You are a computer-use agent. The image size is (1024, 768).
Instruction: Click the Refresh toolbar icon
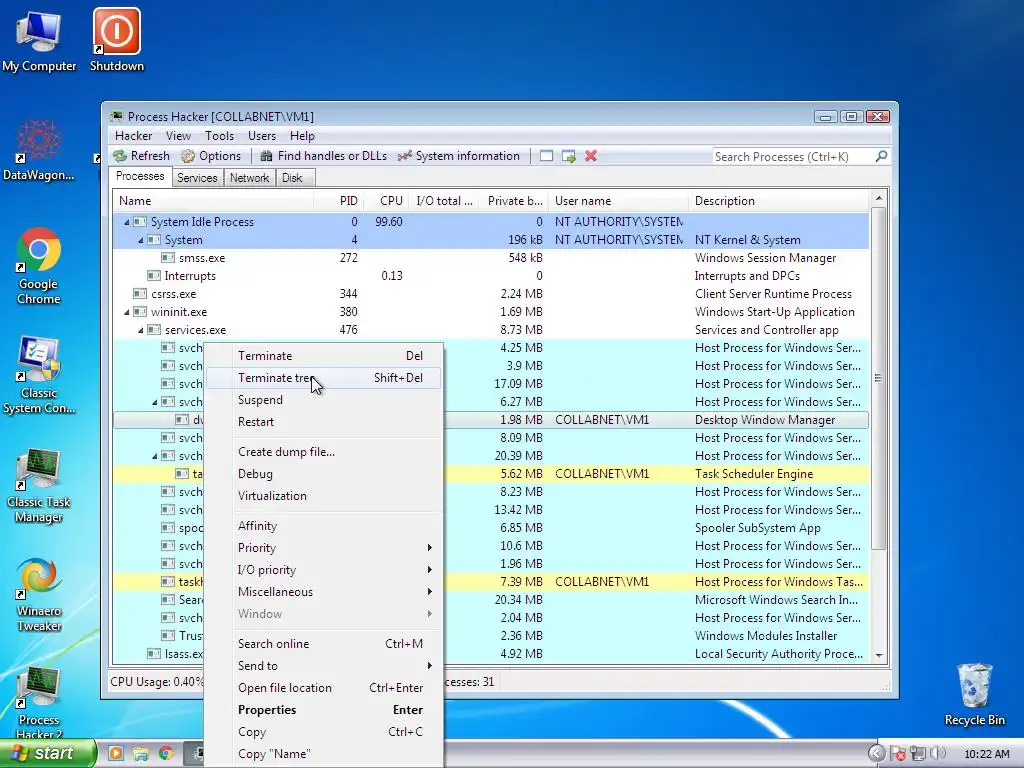pos(120,156)
